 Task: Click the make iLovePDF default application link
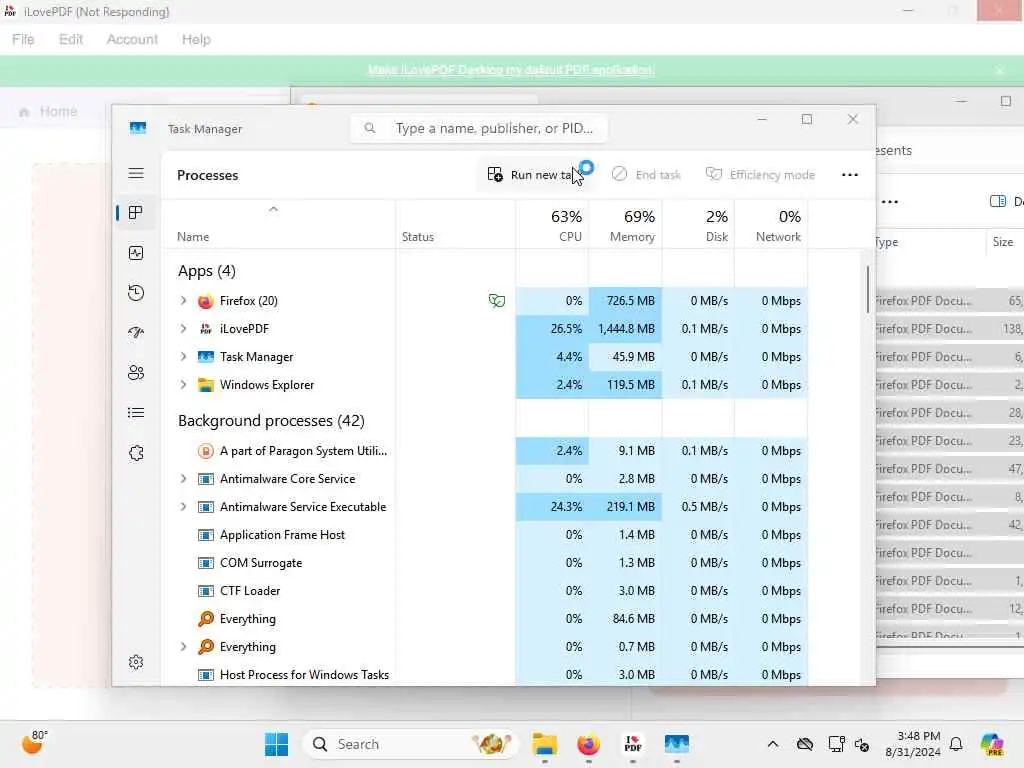pos(511,70)
